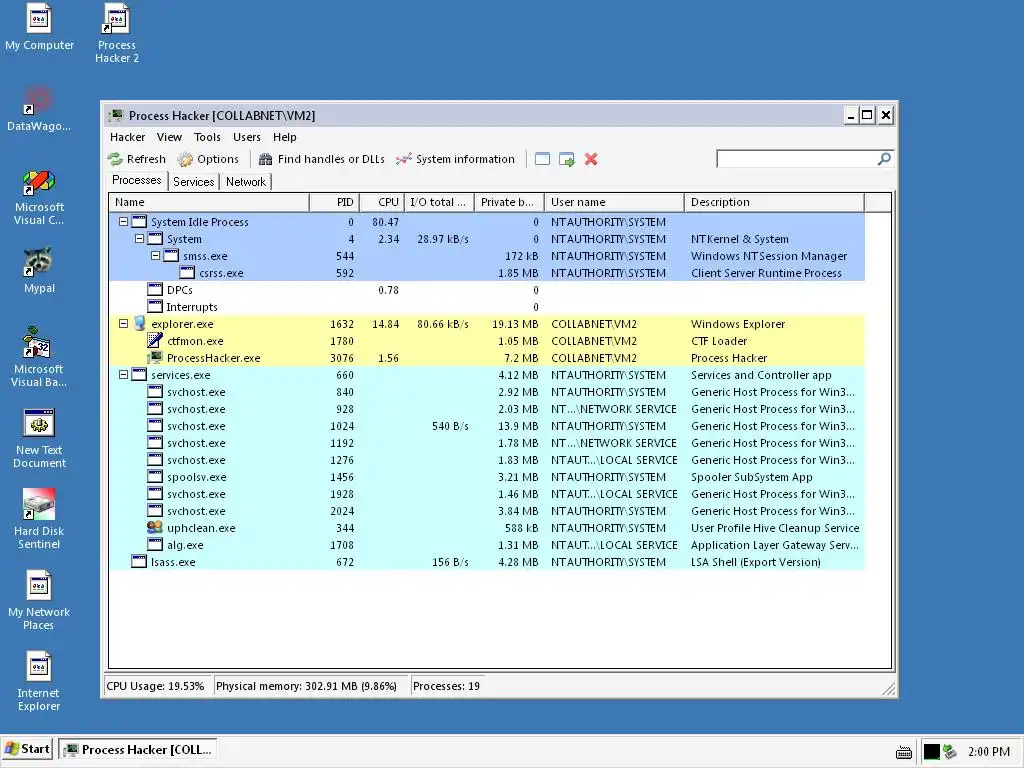Image resolution: width=1024 pixels, height=768 pixels.
Task: Open the Users menu
Action: tap(247, 137)
